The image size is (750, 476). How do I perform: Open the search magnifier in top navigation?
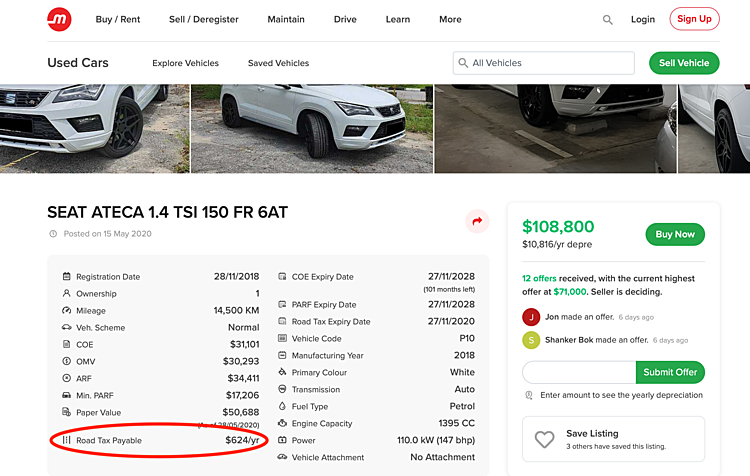click(x=607, y=20)
